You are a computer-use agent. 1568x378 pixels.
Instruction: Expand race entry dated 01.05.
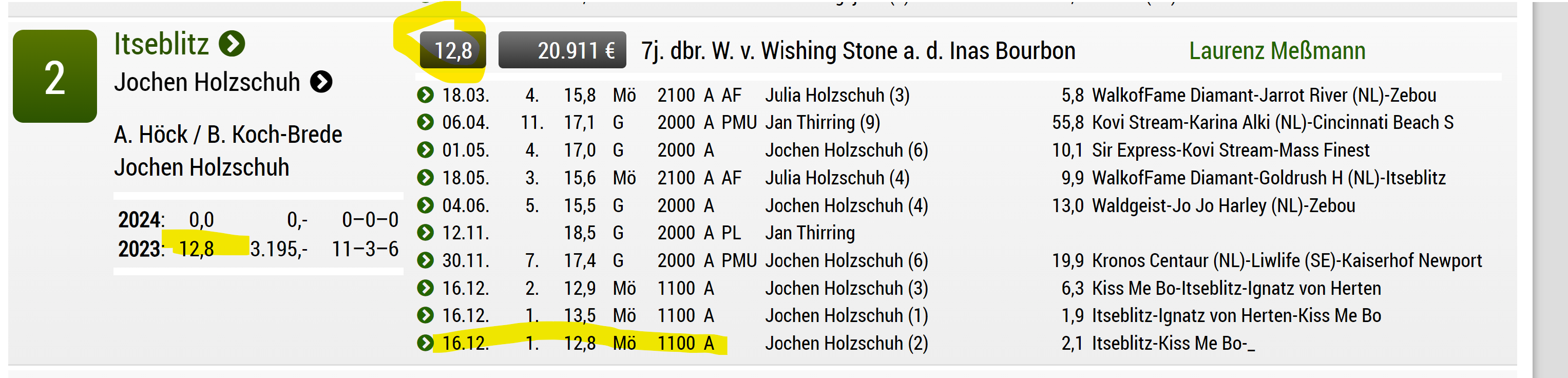(x=426, y=150)
